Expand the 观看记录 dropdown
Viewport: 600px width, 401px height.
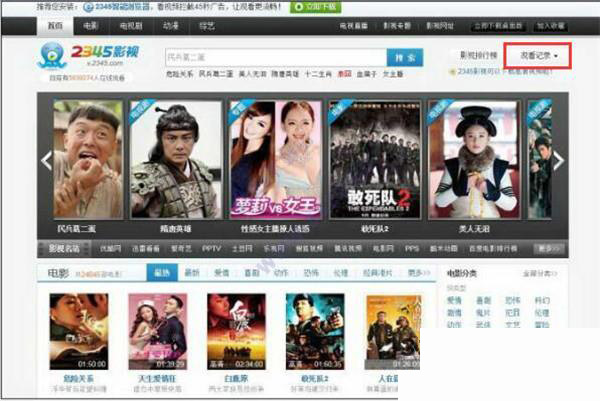tap(538, 56)
